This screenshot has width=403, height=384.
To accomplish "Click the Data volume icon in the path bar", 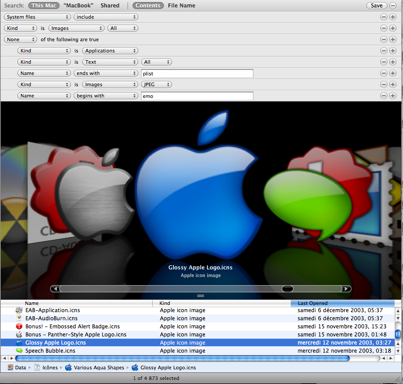I will (10, 367).
